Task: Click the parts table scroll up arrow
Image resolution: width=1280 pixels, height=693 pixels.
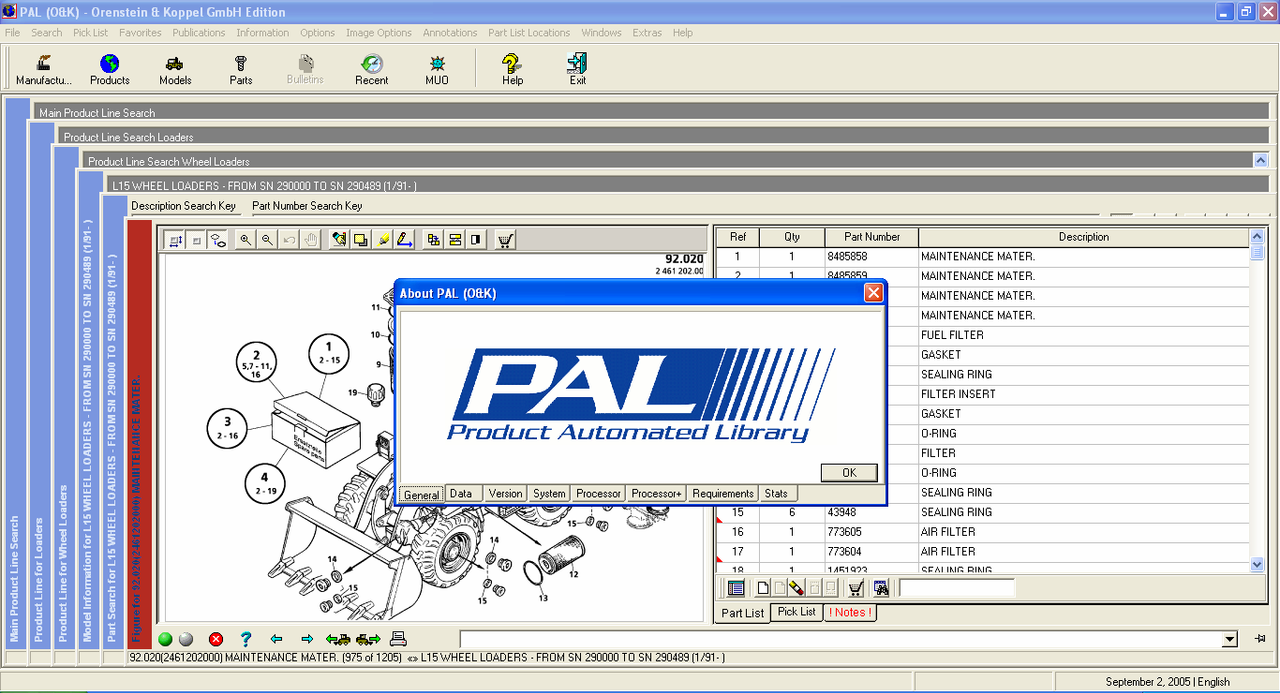Action: point(1257,237)
